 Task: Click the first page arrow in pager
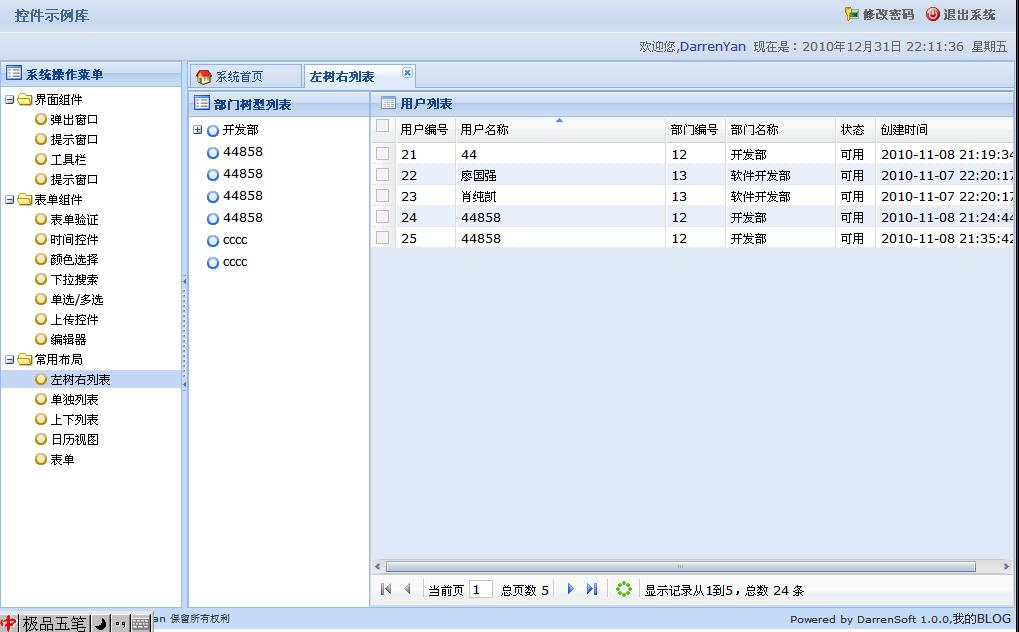click(386, 590)
